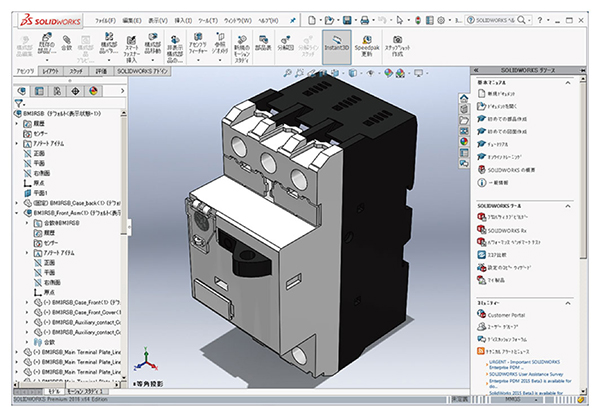Open the File (F) menu

(x=105, y=20)
